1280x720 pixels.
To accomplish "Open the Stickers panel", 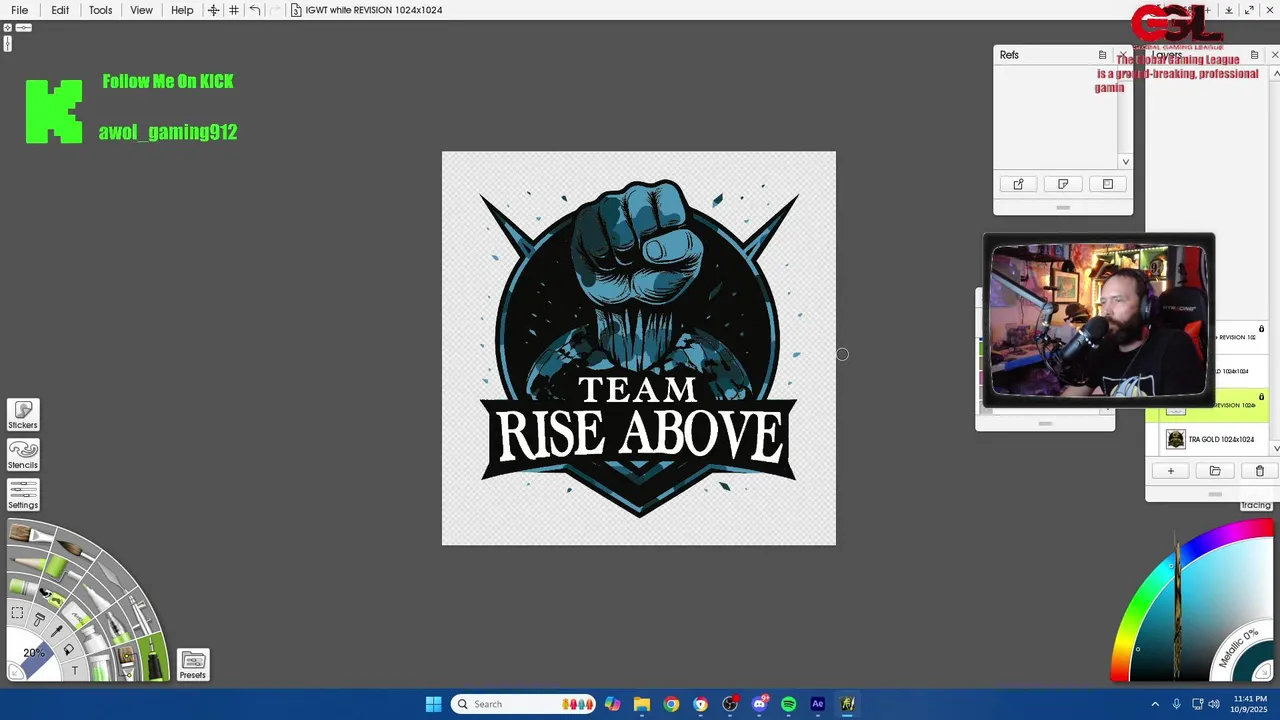I will (23, 415).
